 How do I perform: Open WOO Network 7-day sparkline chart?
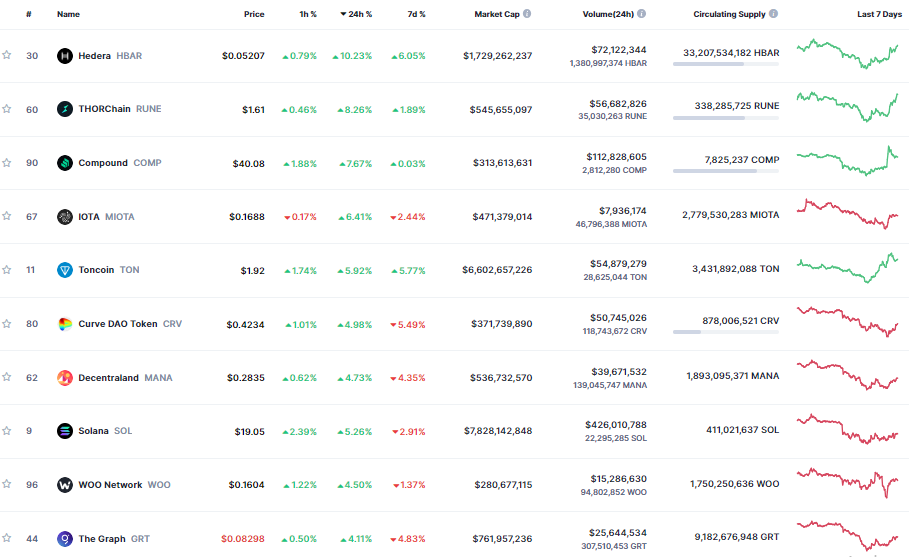847,482
